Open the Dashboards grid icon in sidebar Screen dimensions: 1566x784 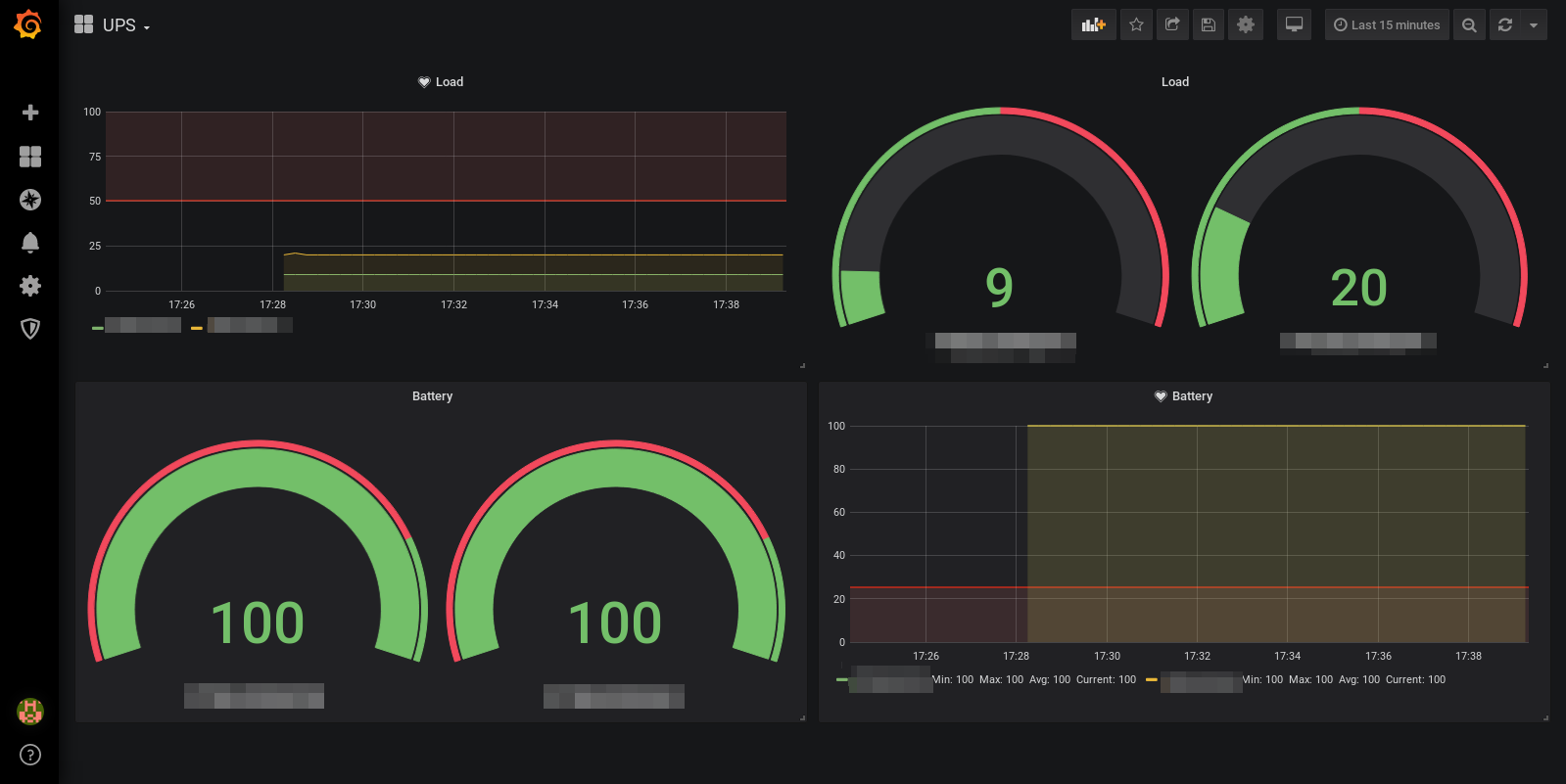point(30,157)
